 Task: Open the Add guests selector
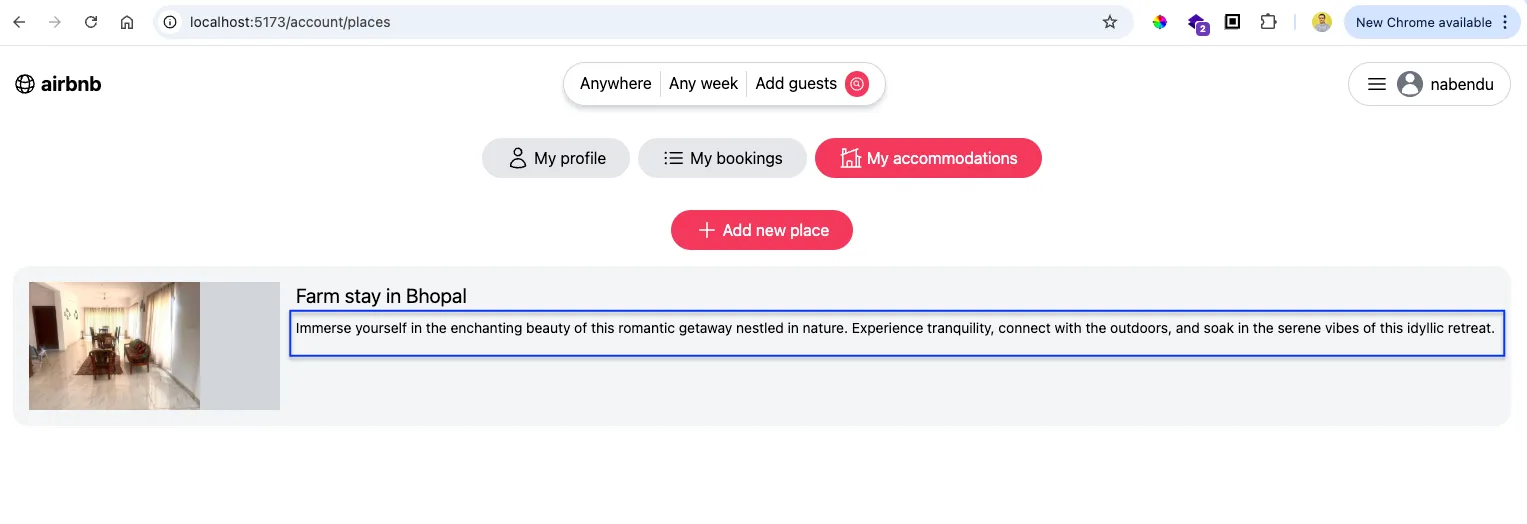(796, 84)
